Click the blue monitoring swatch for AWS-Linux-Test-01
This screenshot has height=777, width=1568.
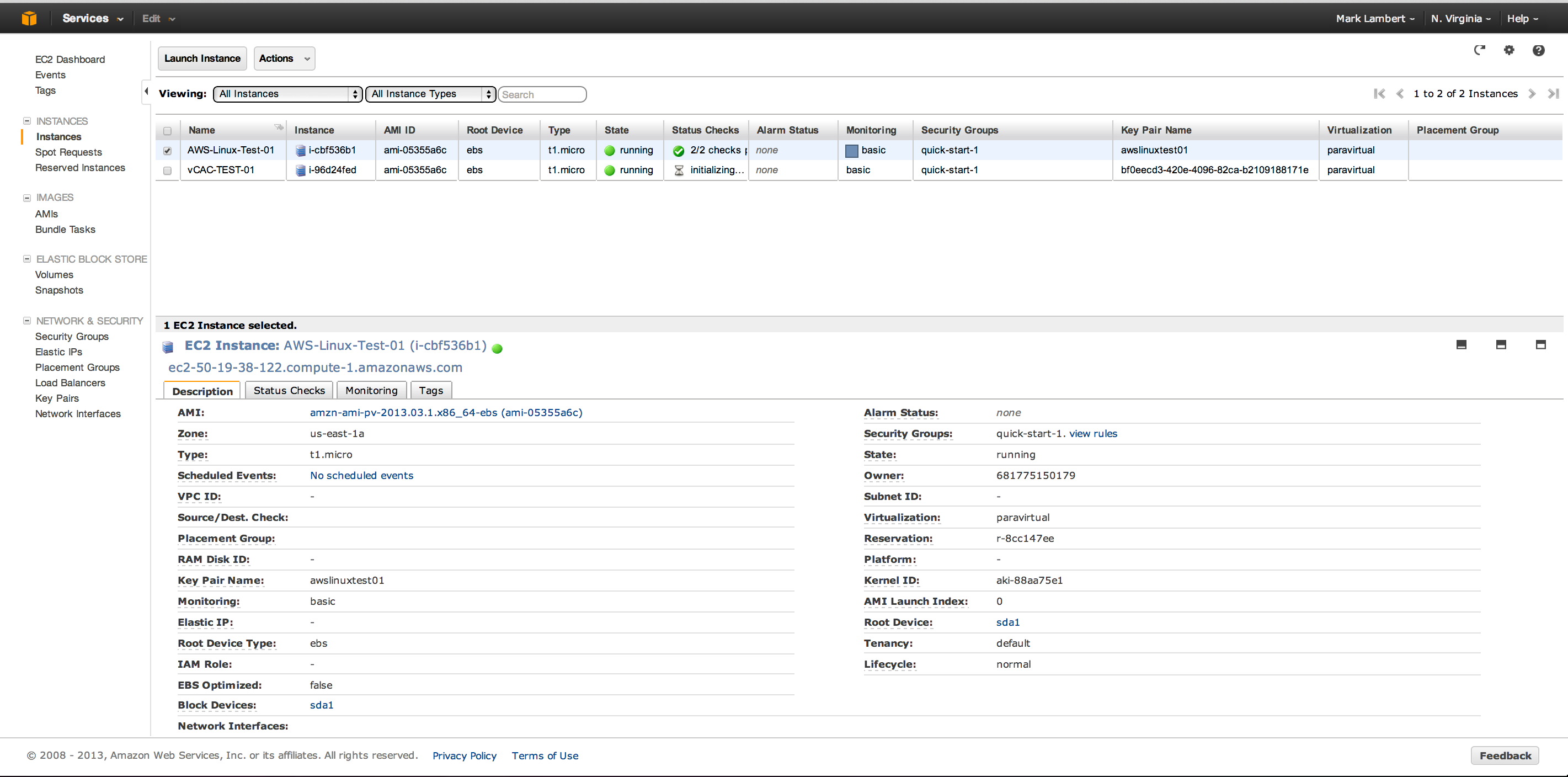click(851, 151)
